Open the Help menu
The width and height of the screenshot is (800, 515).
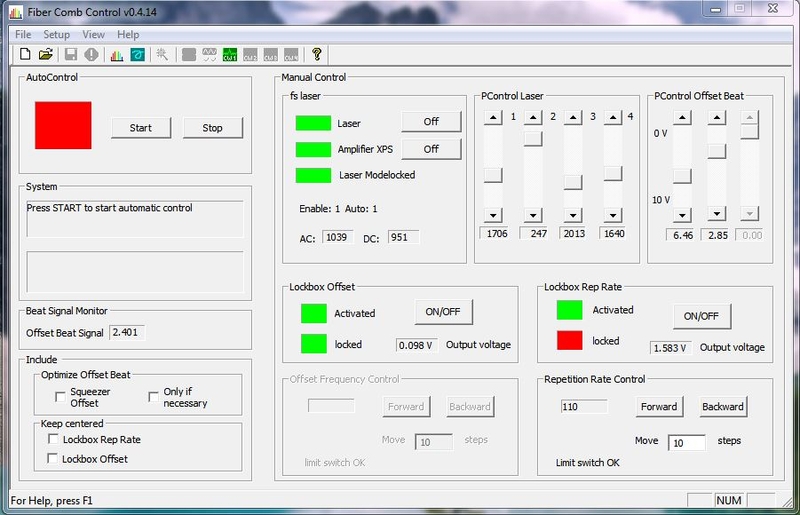128,34
